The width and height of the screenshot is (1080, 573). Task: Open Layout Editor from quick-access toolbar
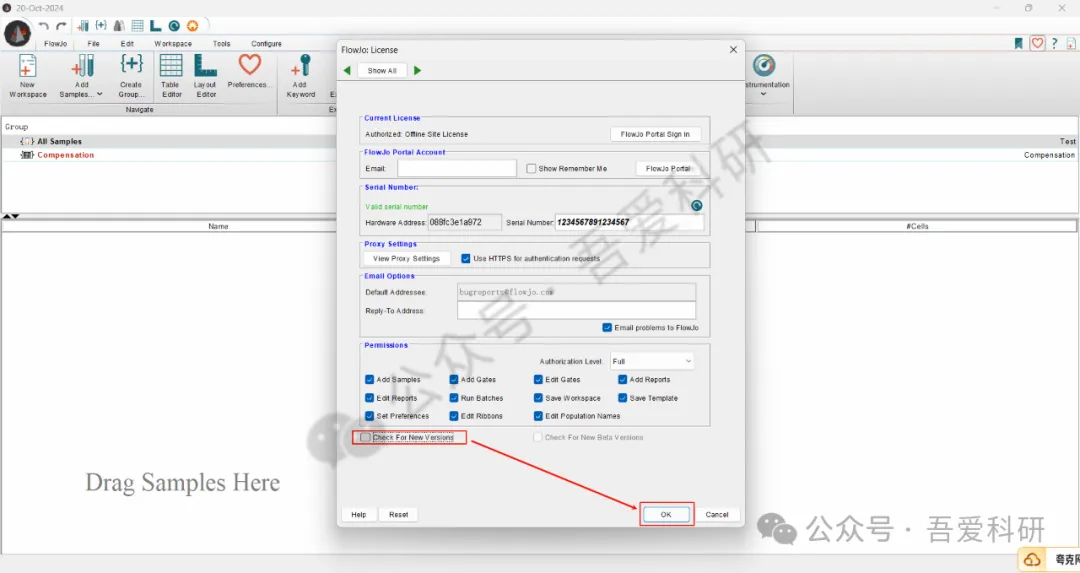click(x=156, y=26)
